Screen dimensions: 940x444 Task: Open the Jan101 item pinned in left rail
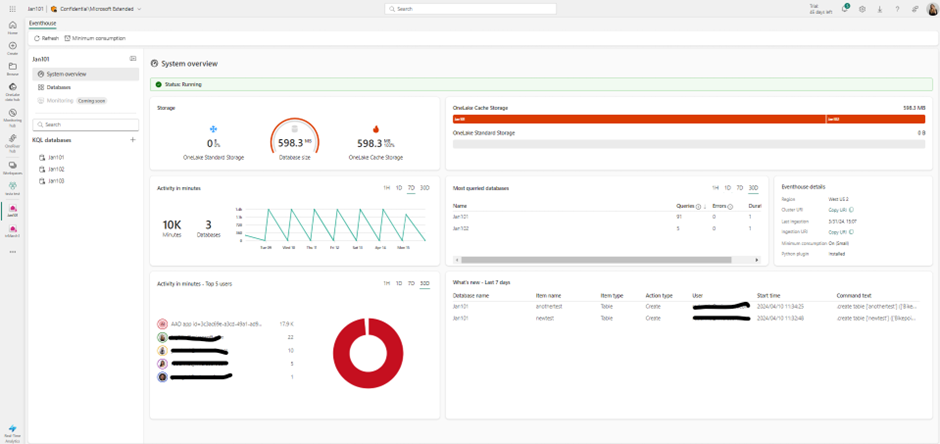[x=13, y=211]
